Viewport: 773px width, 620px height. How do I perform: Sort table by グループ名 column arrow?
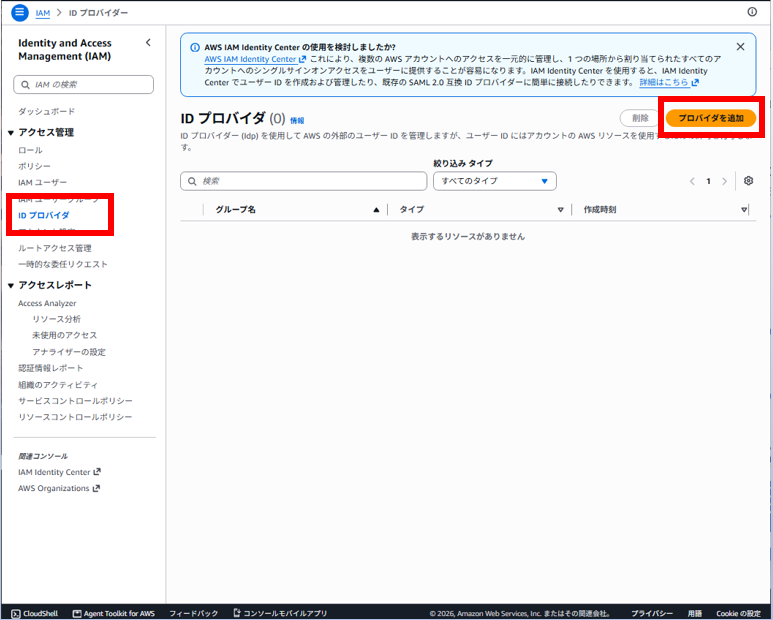click(x=376, y=210)
